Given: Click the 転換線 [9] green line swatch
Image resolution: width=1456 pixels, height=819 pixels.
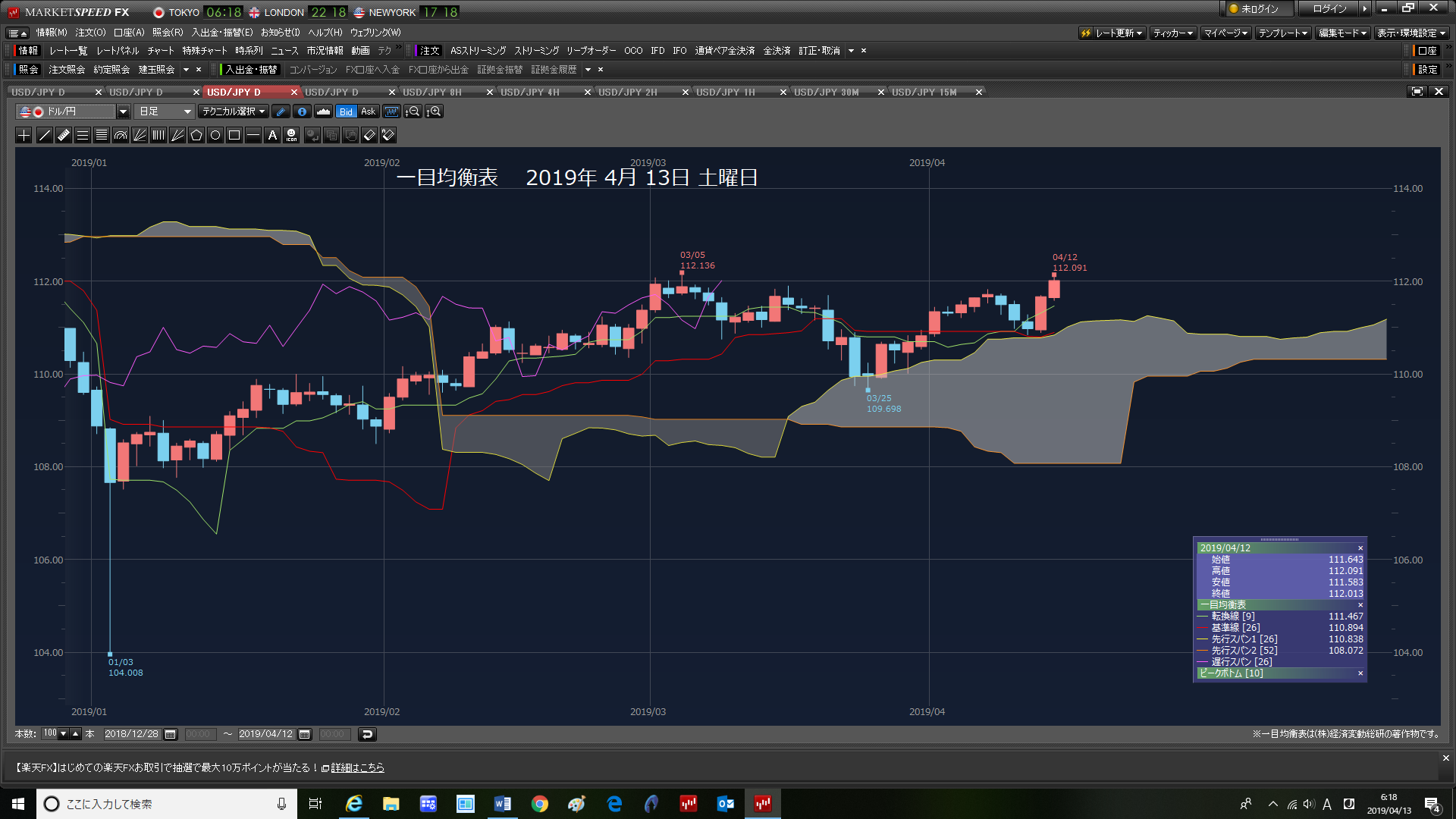Looking at the screenshot, I should tap(1202, 617).
